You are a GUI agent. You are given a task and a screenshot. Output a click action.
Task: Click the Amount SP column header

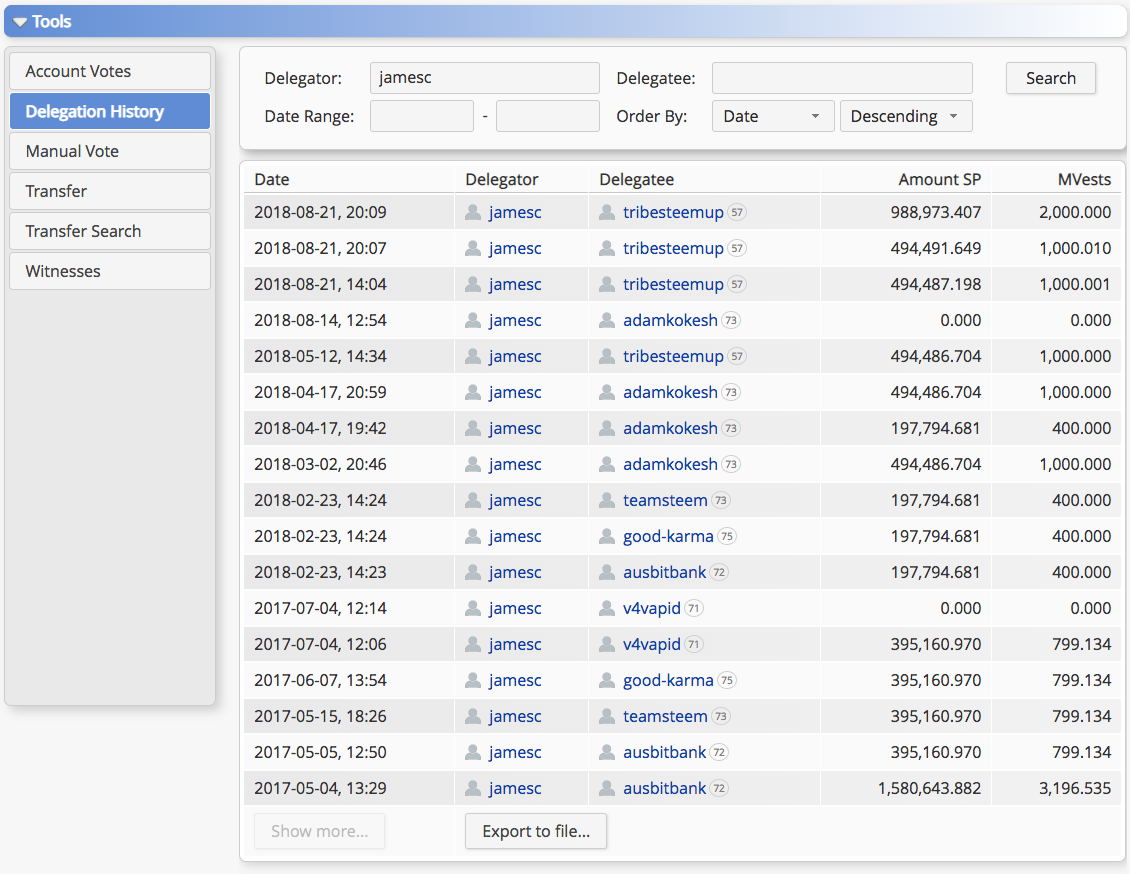coord(939,179)
